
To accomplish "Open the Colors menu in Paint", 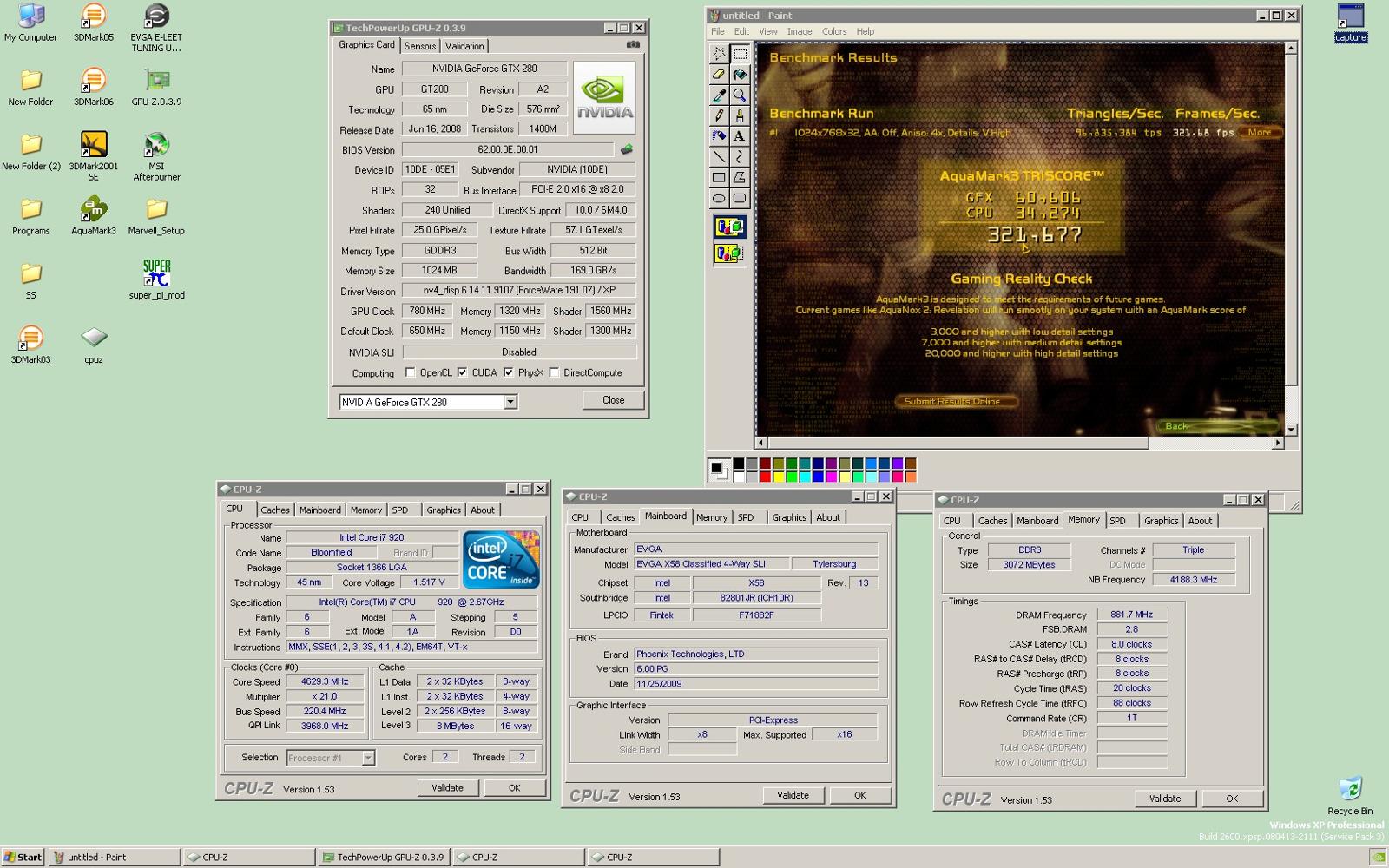I will (x=834, y=31).
